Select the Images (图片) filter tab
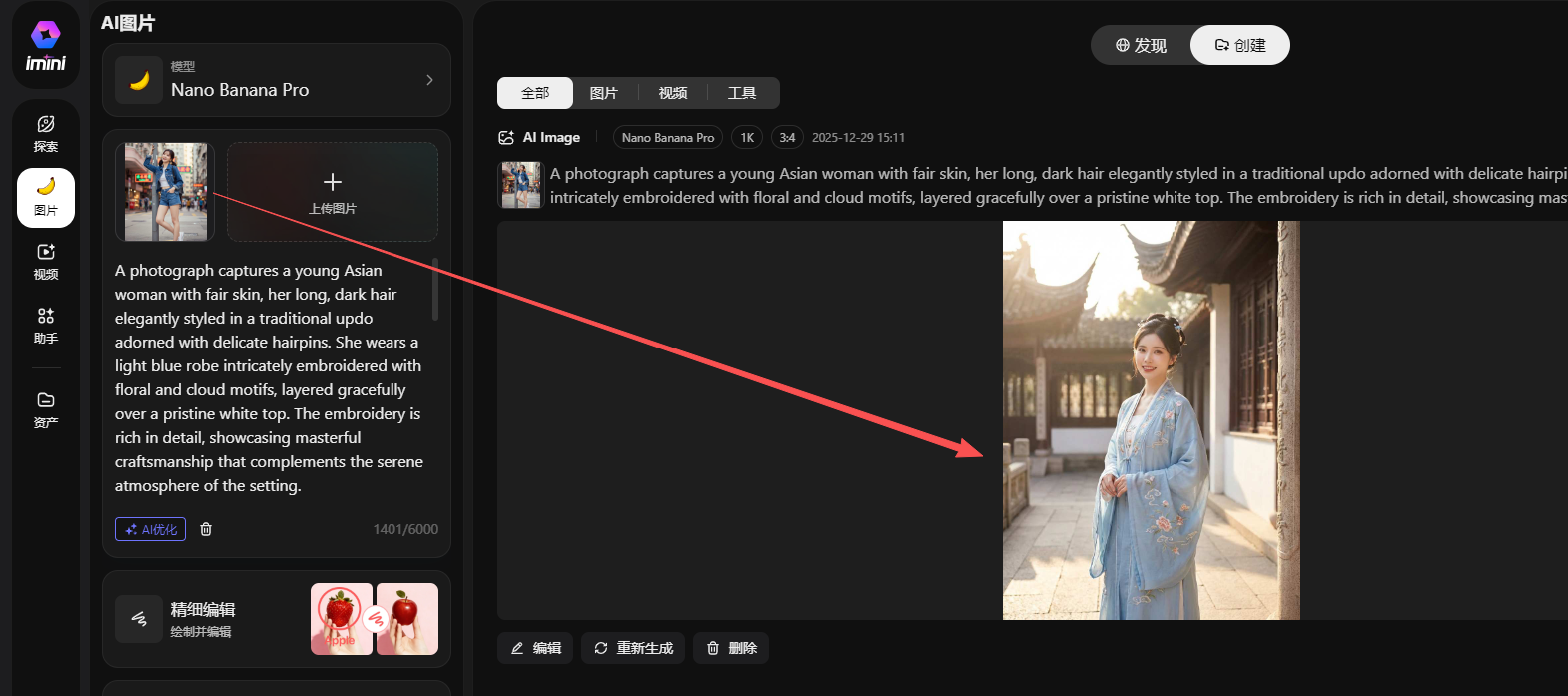 click(x=604, y=93)
